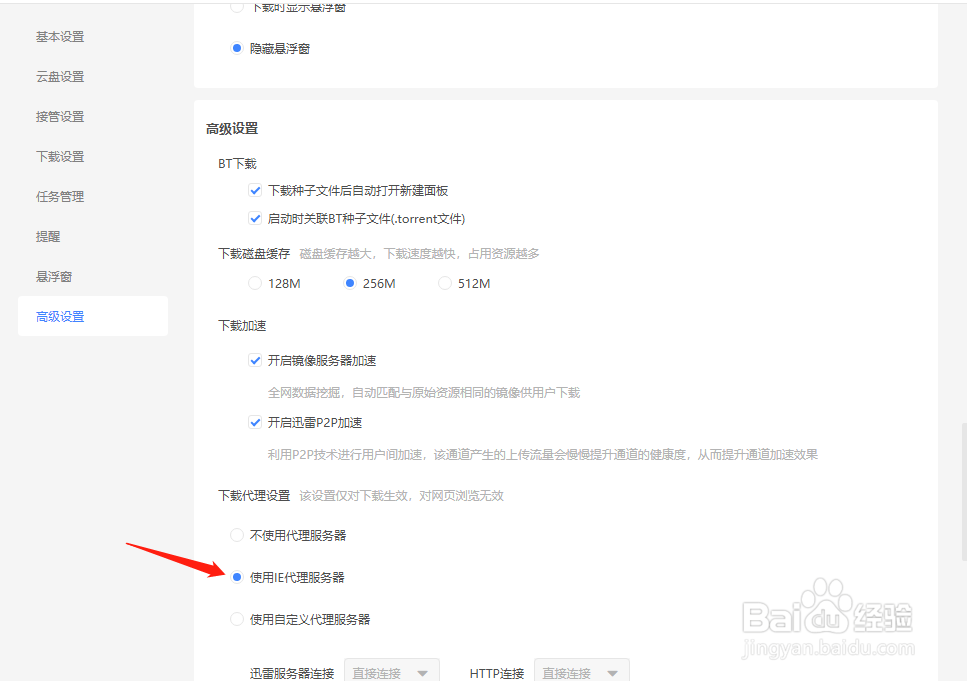Select the 隐藏悬浮窗 radio button

(236, 47)
